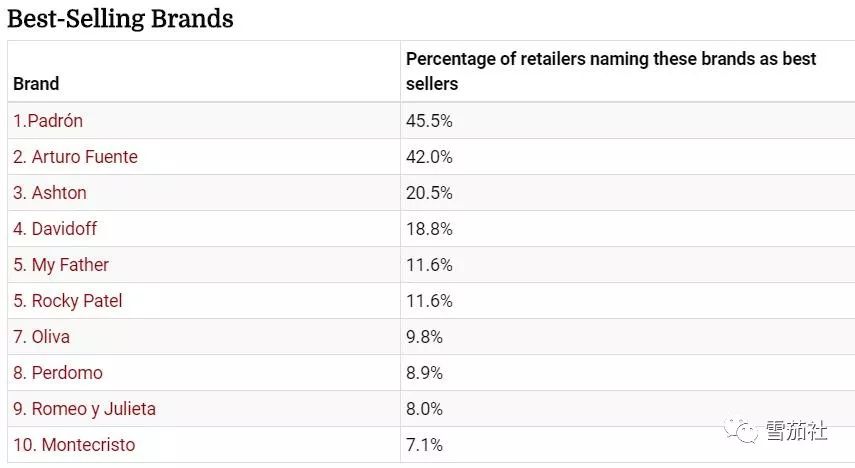Open the Arturo Fuente brand link
This screenshot has width=855, height=468.
75,157
